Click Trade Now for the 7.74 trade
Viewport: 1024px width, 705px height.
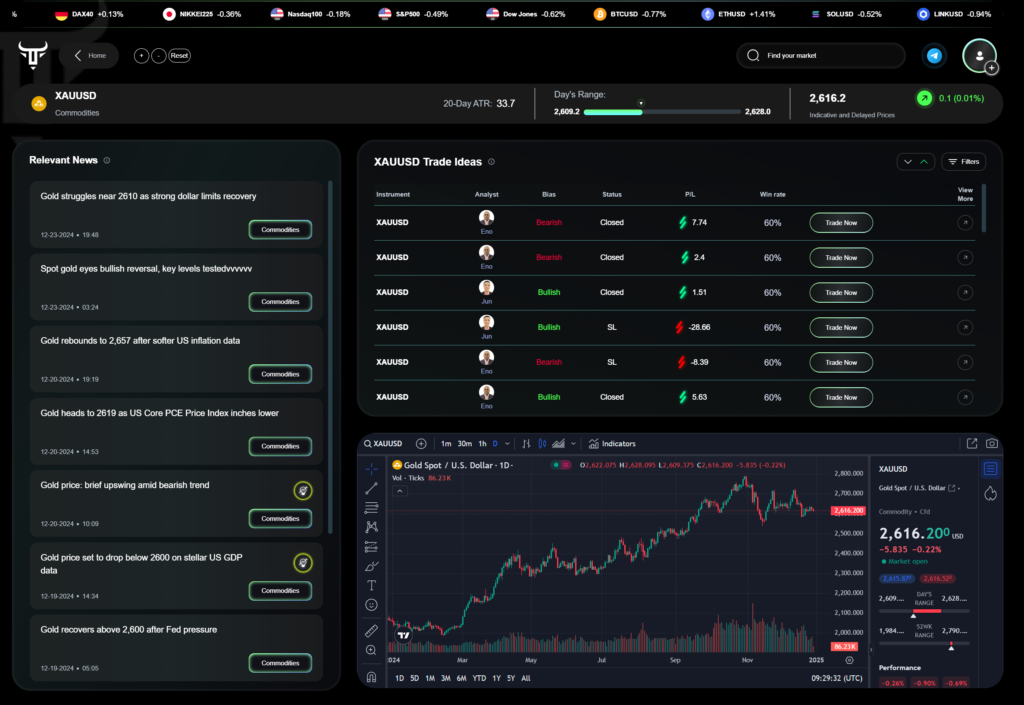[840, 223]
